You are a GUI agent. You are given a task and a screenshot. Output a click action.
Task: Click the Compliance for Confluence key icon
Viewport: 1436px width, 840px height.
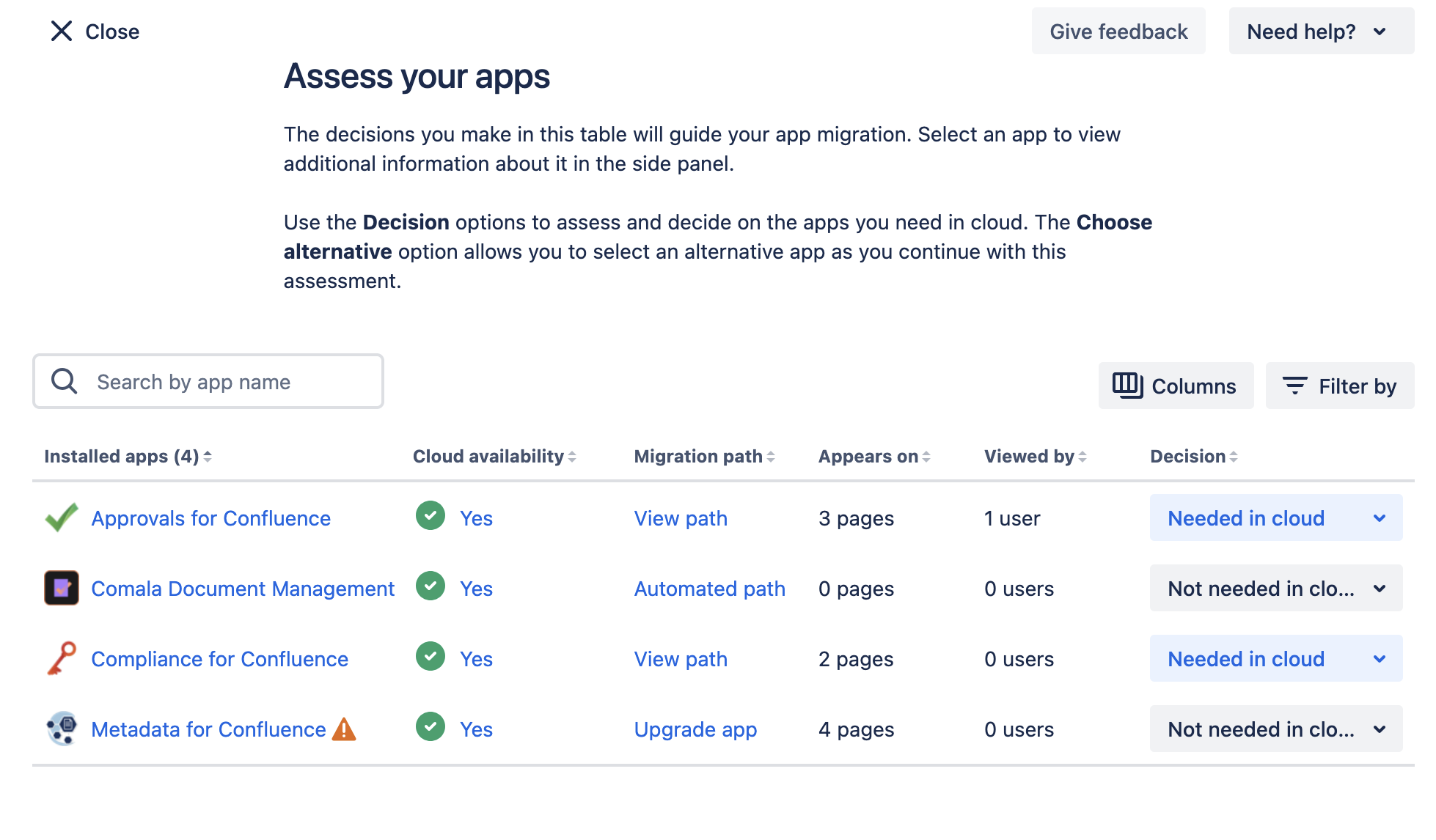[x=62, y=658]
